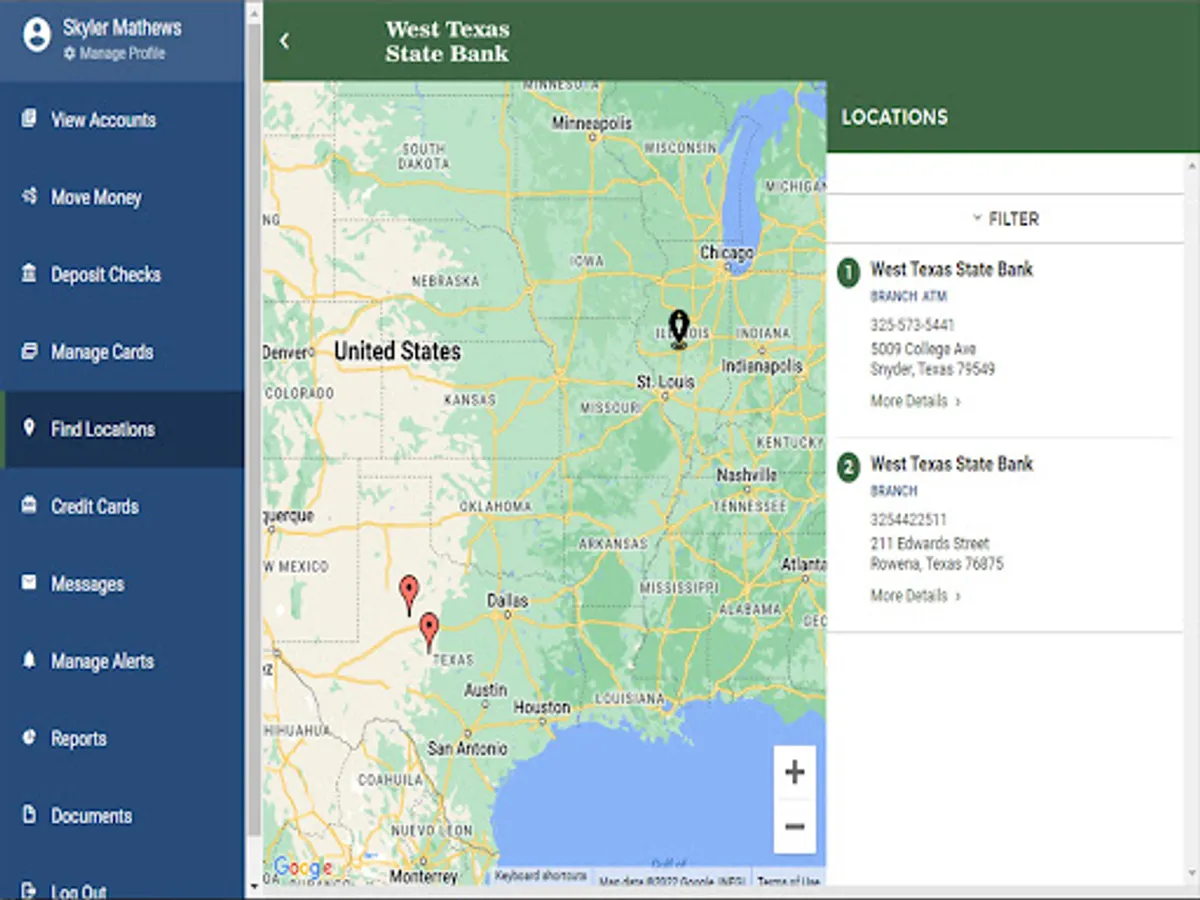Click the Manage Cards icon
This screenshot has height=900, width=1200.
(x=28, y=352)
